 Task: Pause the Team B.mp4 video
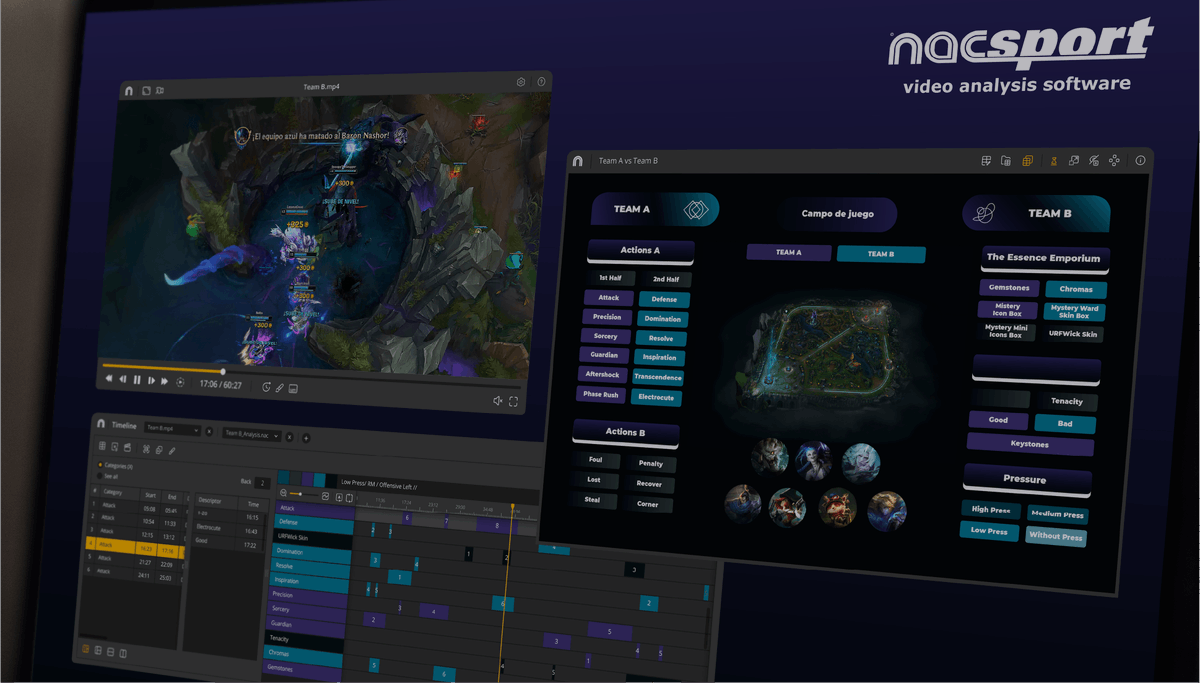(137, 380)
